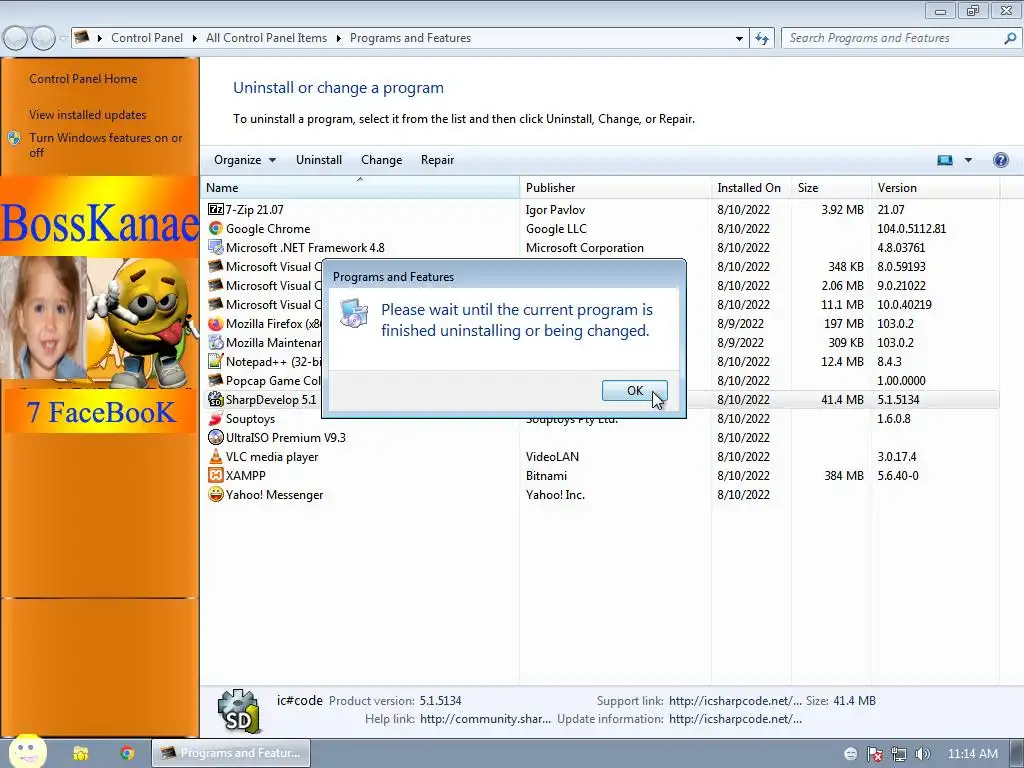The height and width of the screenshot is (768, 1024).
Task: Click the Popcap Game Collection icon
Action: 216,380
